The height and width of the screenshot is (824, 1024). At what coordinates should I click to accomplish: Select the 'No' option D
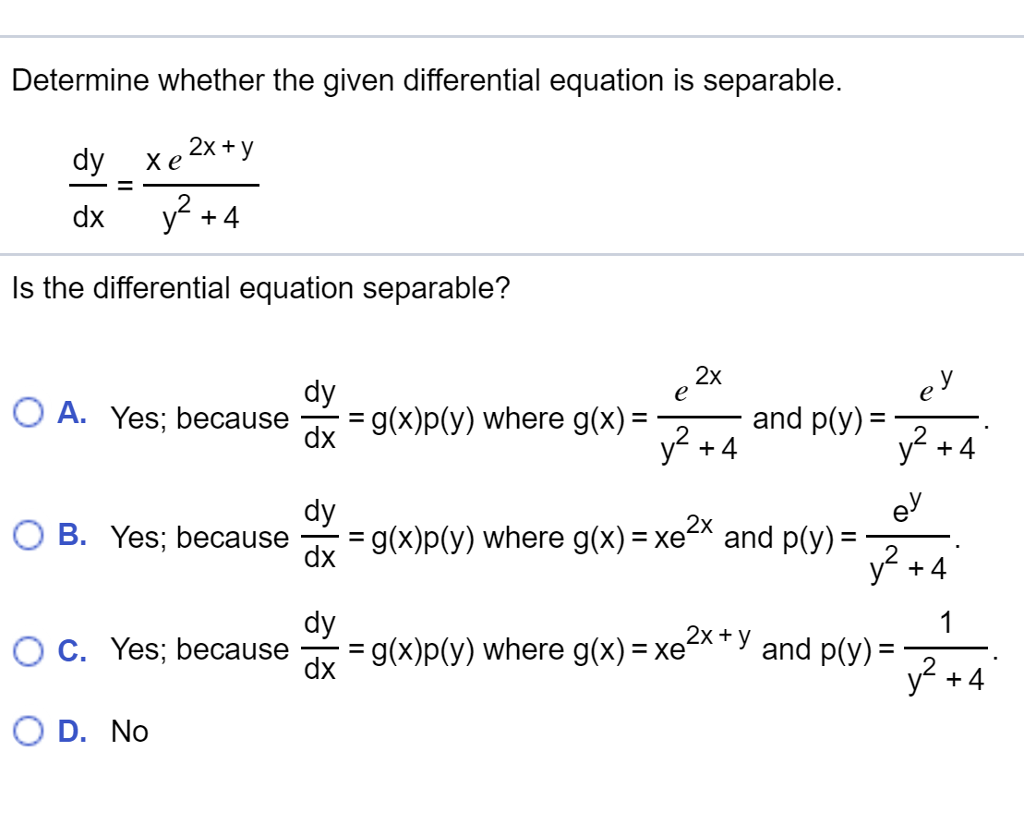pos(26,731)
